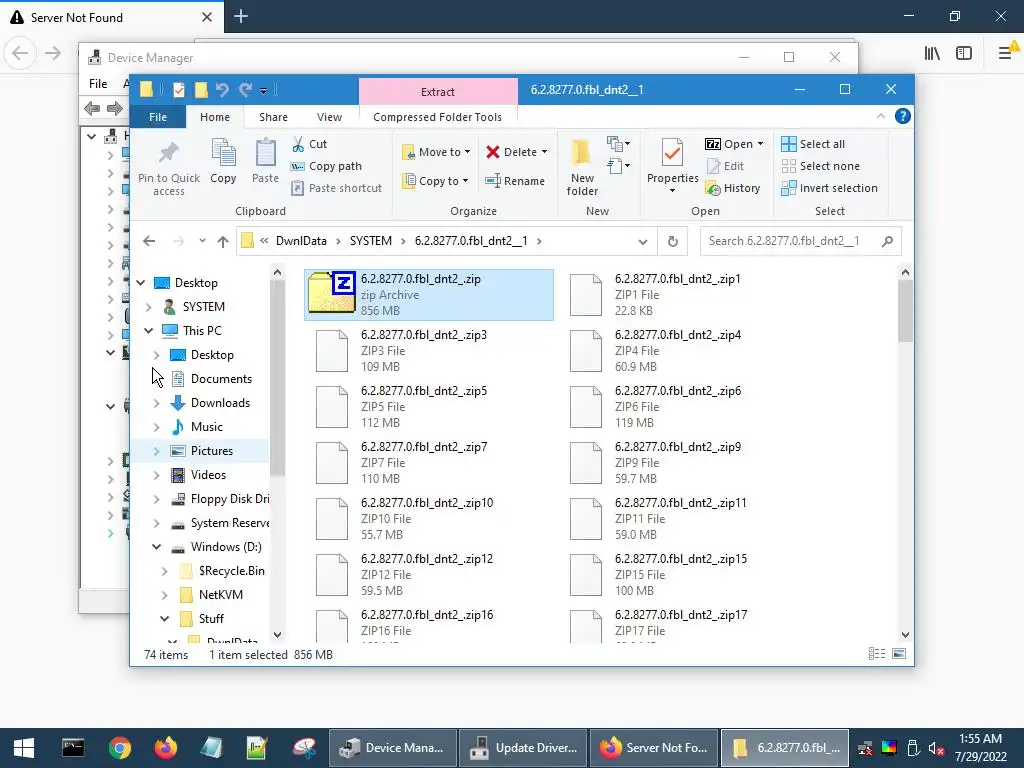Collapse the This PC tree node
The height and width of the screenshot is (768, 1024).
pos(149,331)
